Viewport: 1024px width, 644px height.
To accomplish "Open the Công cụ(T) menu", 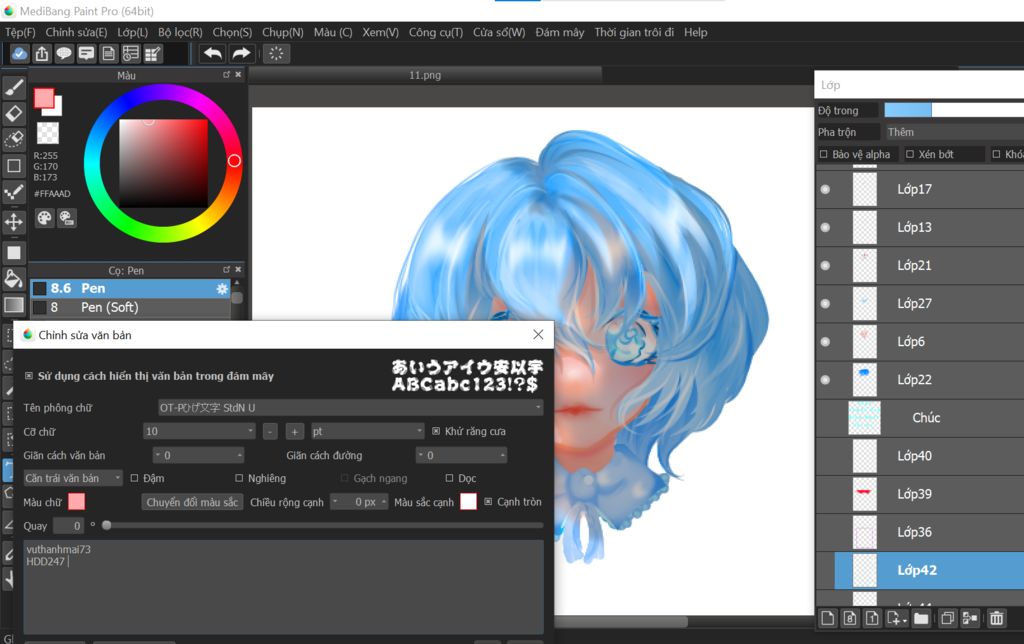I will 436,32.
